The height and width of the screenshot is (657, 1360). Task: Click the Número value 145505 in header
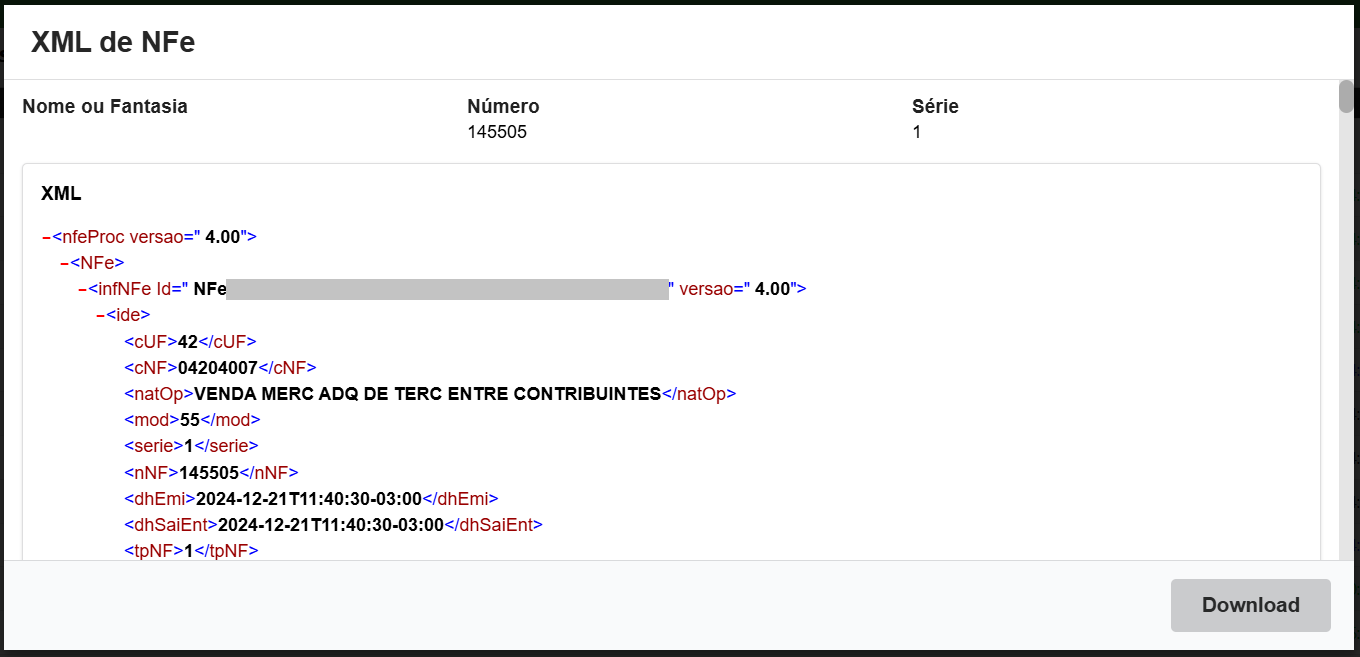497,132
